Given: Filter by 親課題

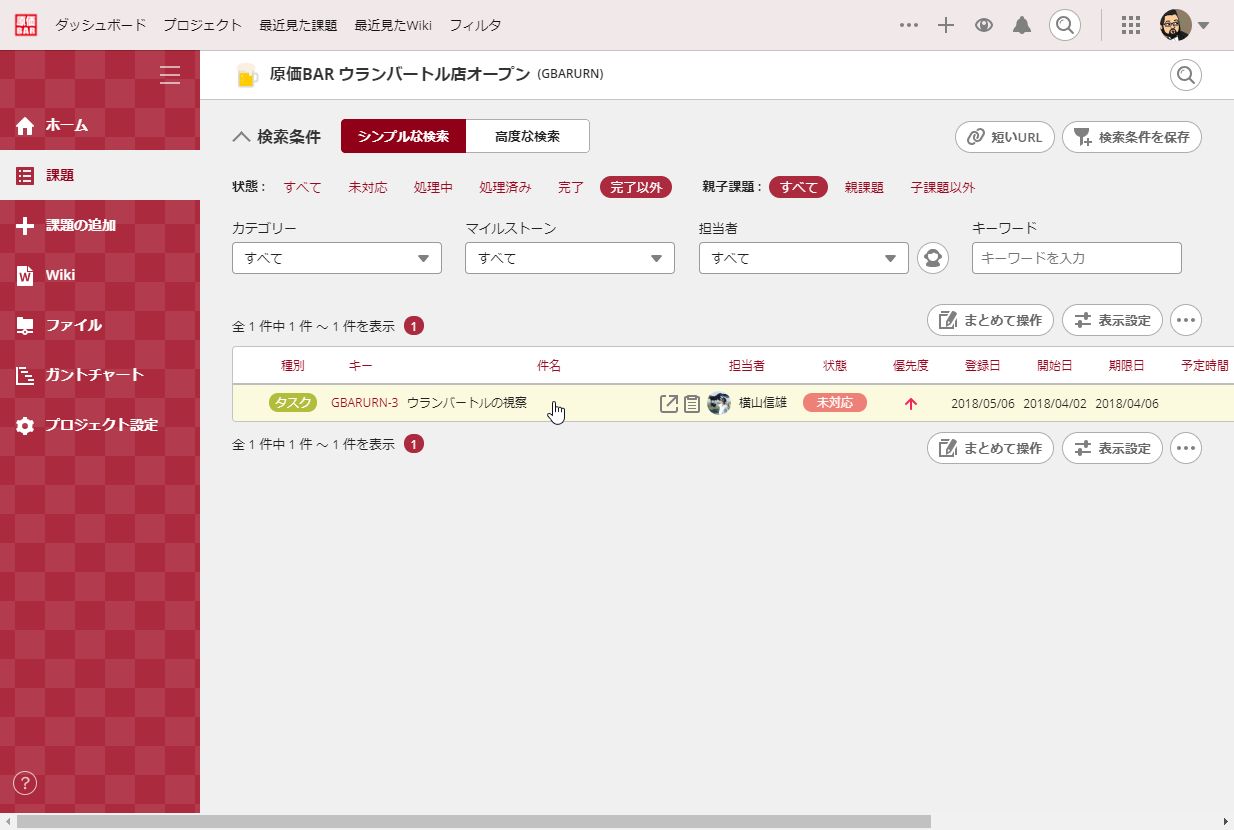Looking at the screenshot, I should (x=864, y=187).
